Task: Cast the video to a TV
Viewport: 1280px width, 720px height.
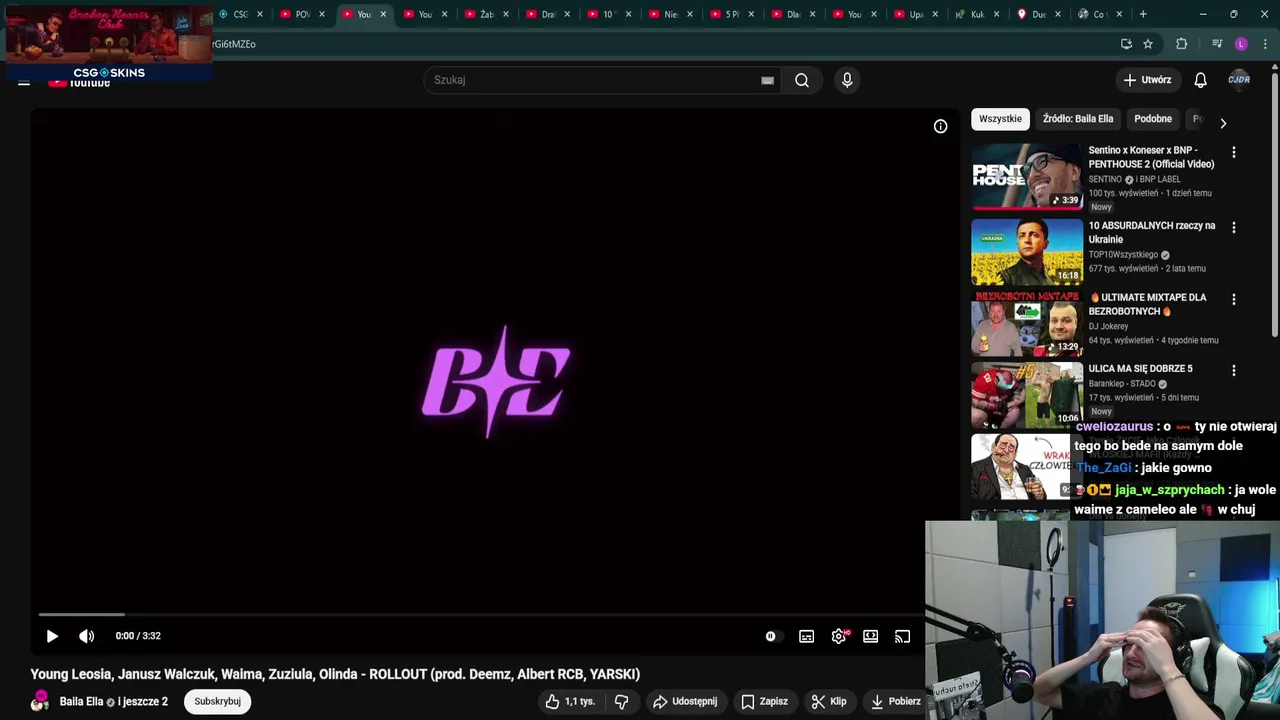Action: (x=902, y=636)
